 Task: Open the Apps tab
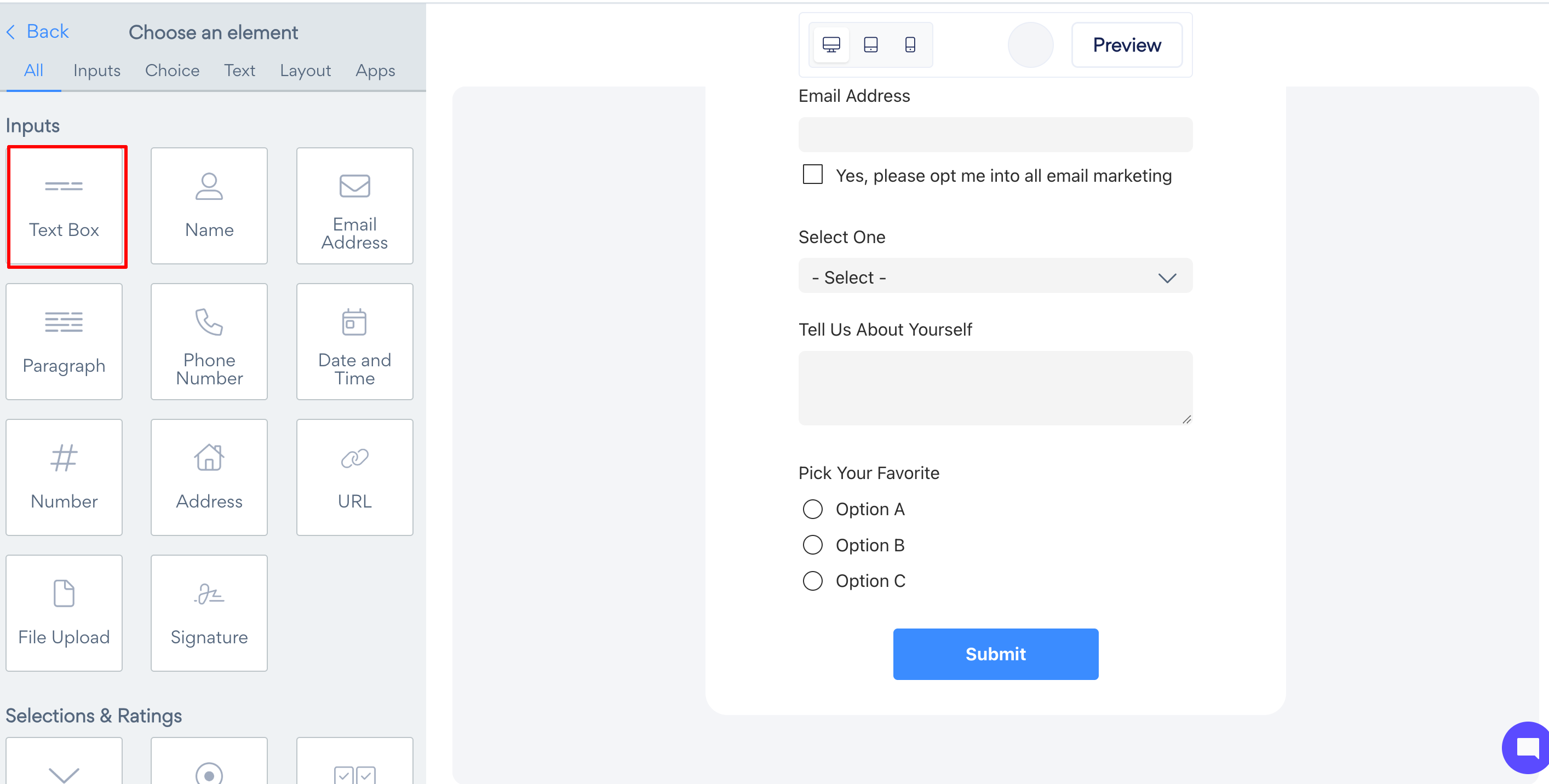[x=375, y=70]
